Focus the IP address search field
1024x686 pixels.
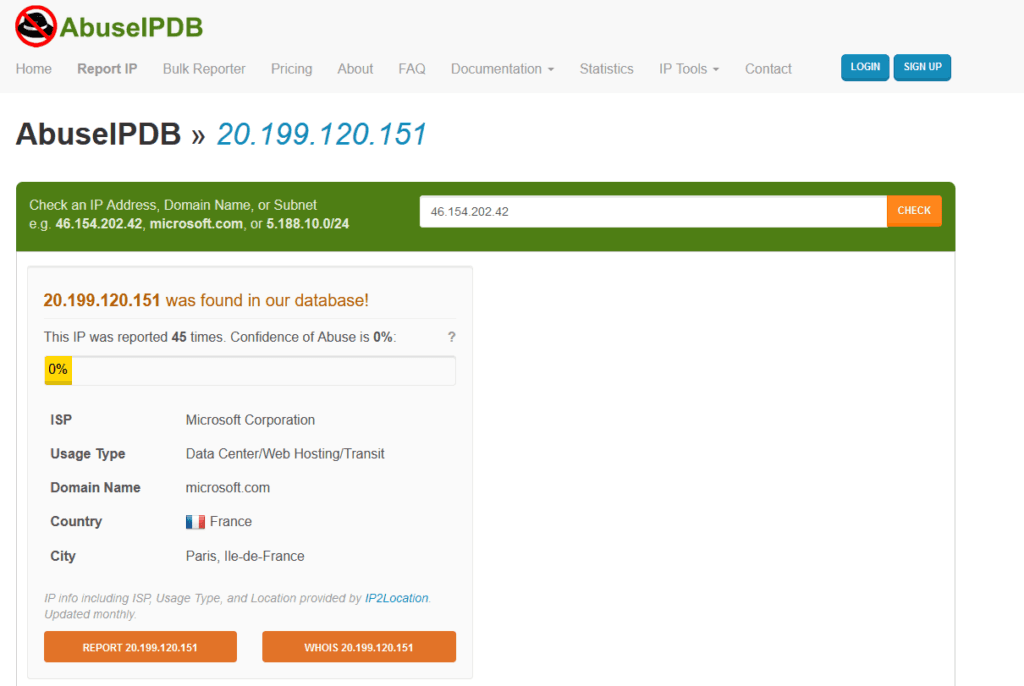[x=653, y=211]
